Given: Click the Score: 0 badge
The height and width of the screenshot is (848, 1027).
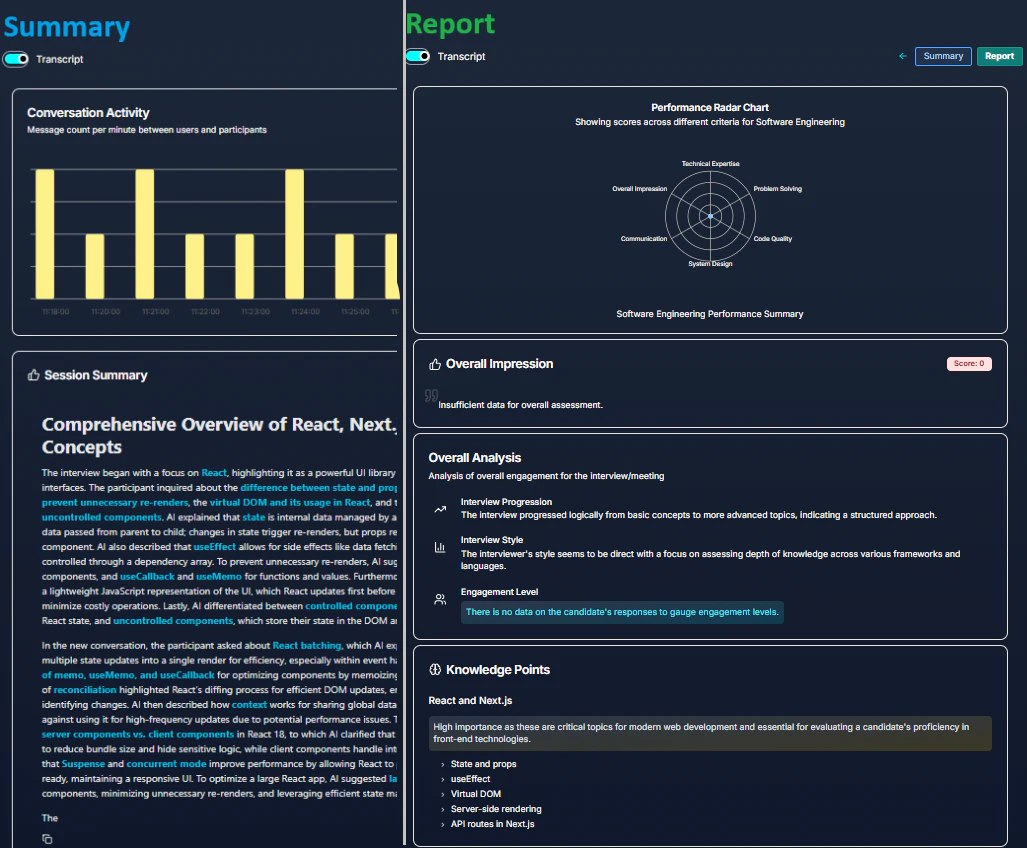Looking at the screenshot, I should click(968, 364).
